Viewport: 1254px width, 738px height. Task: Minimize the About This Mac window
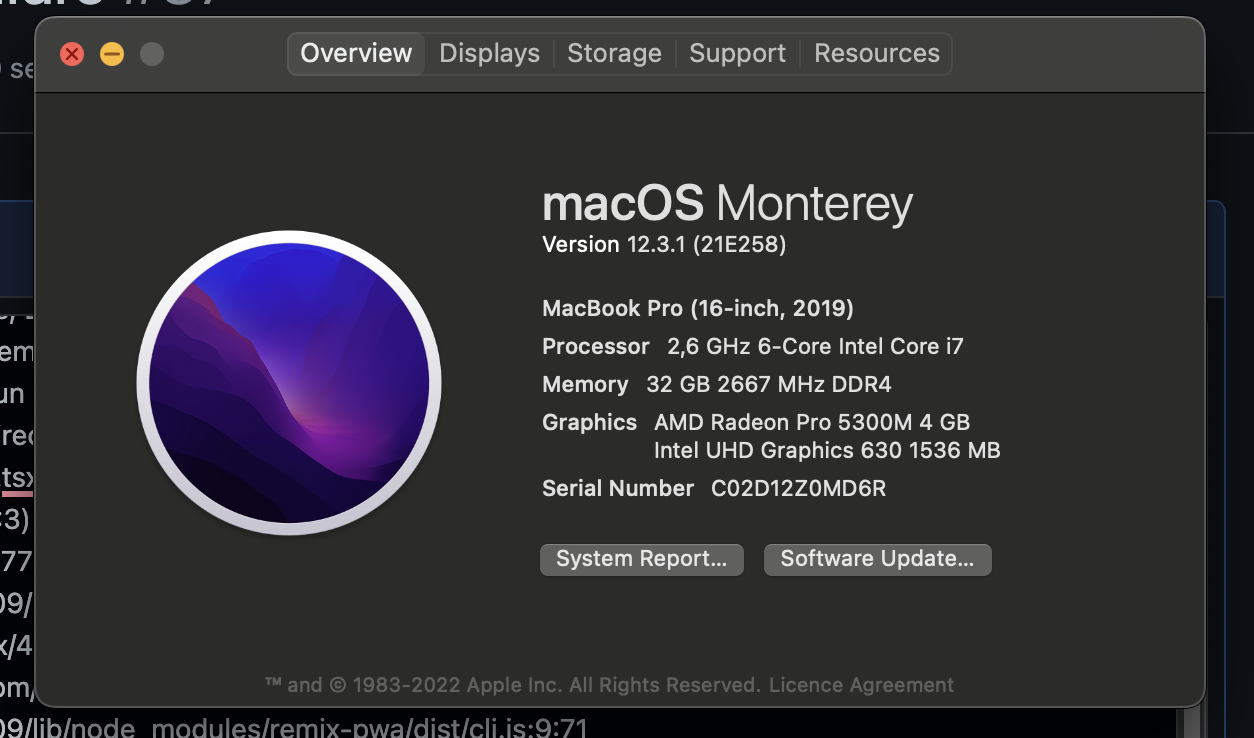pos(112,55)
